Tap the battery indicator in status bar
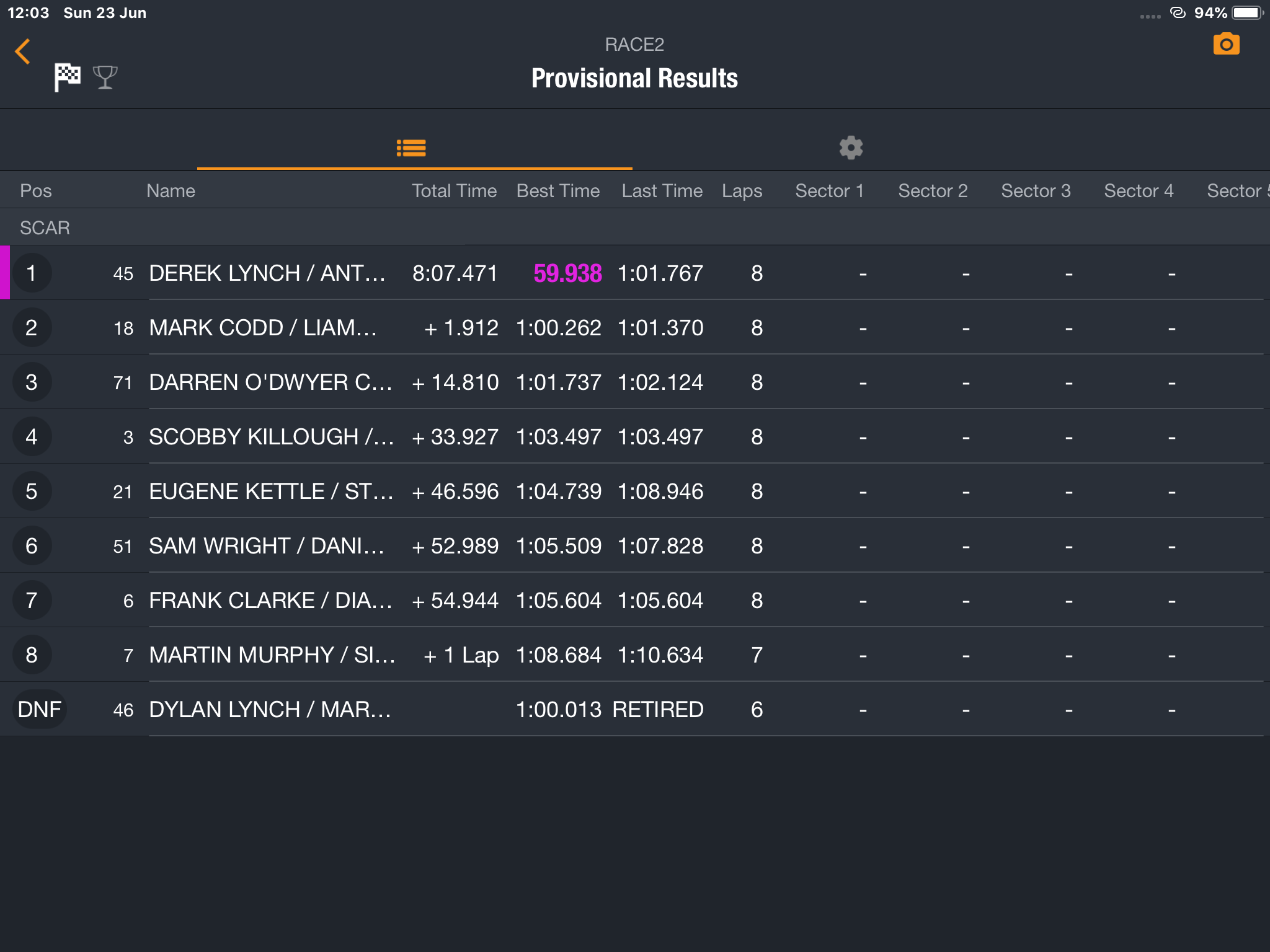The height and width of the screenshot is (952, 1270). point(1247,12)
